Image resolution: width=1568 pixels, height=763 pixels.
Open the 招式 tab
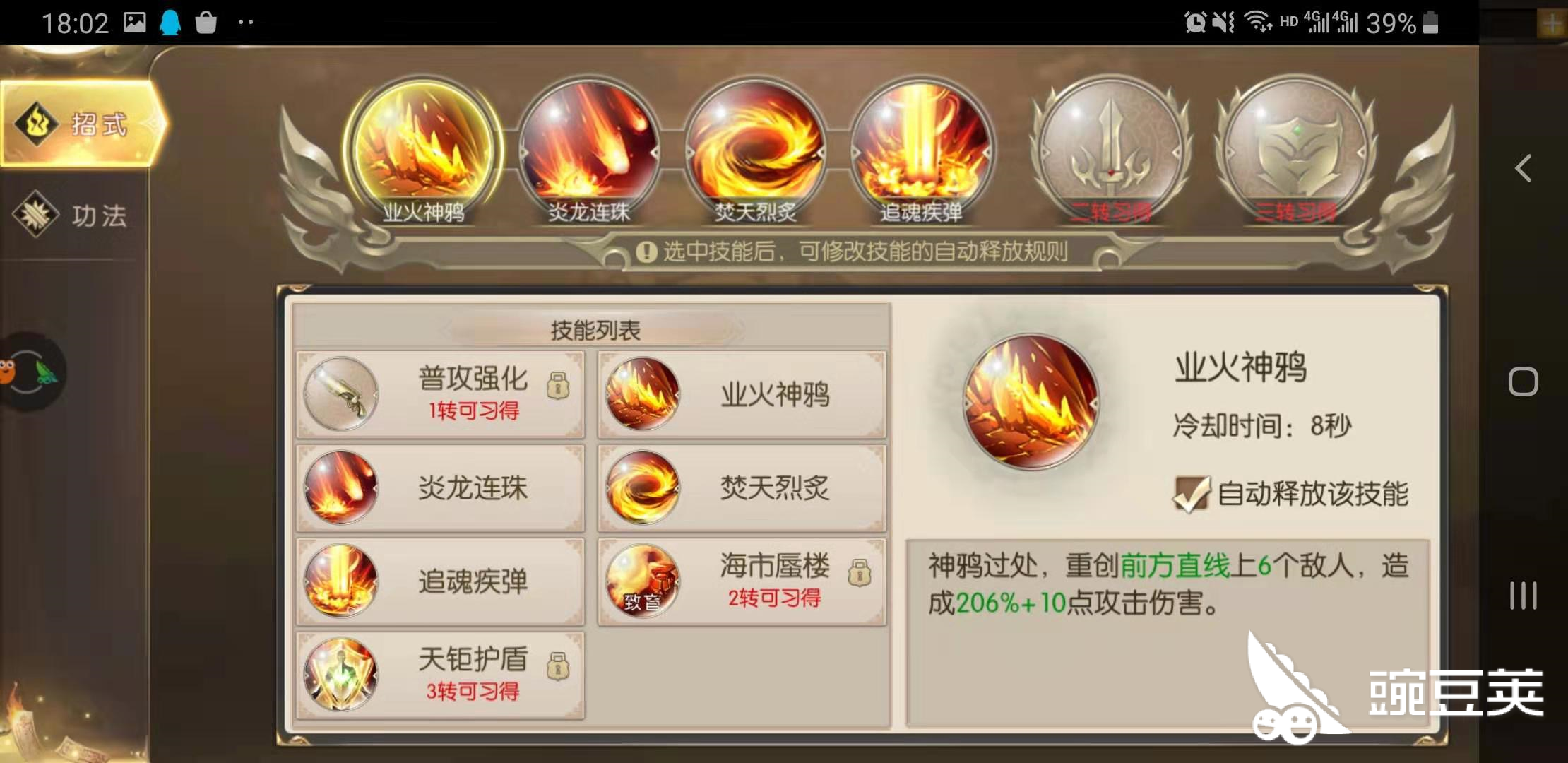83,124
